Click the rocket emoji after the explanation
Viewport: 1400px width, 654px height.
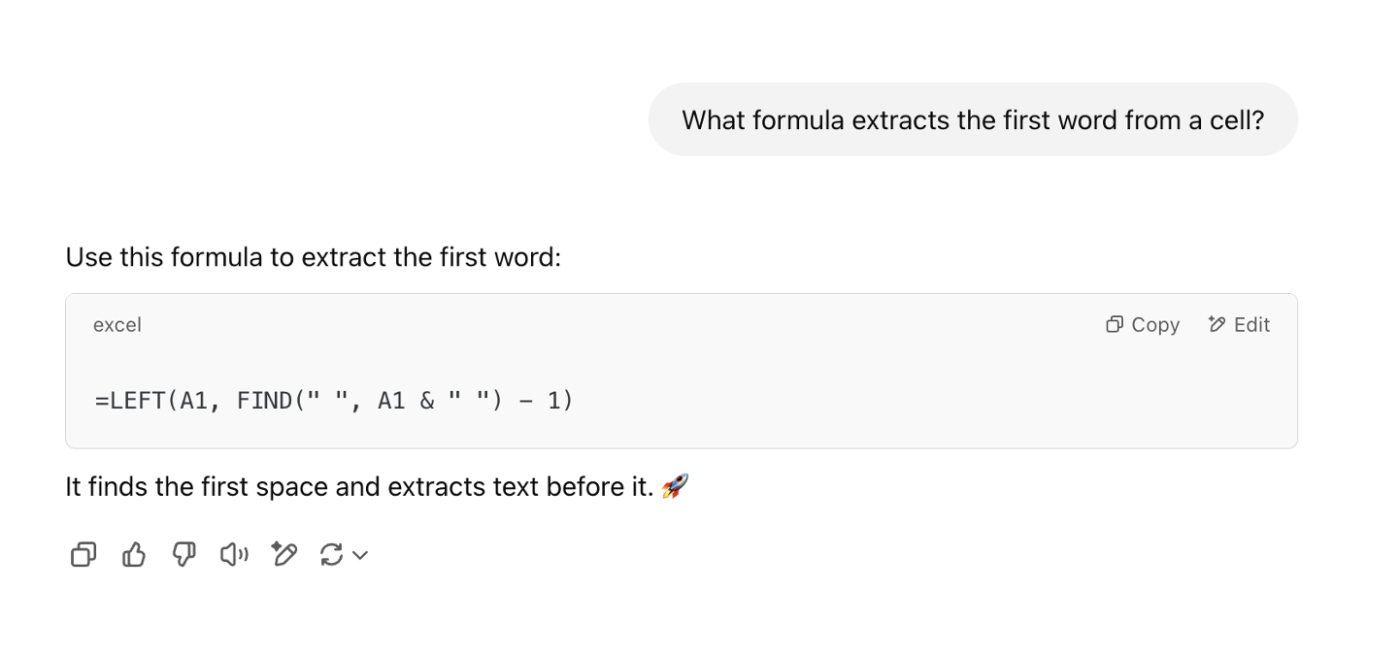pyautogui.click(x=676, y=488)
